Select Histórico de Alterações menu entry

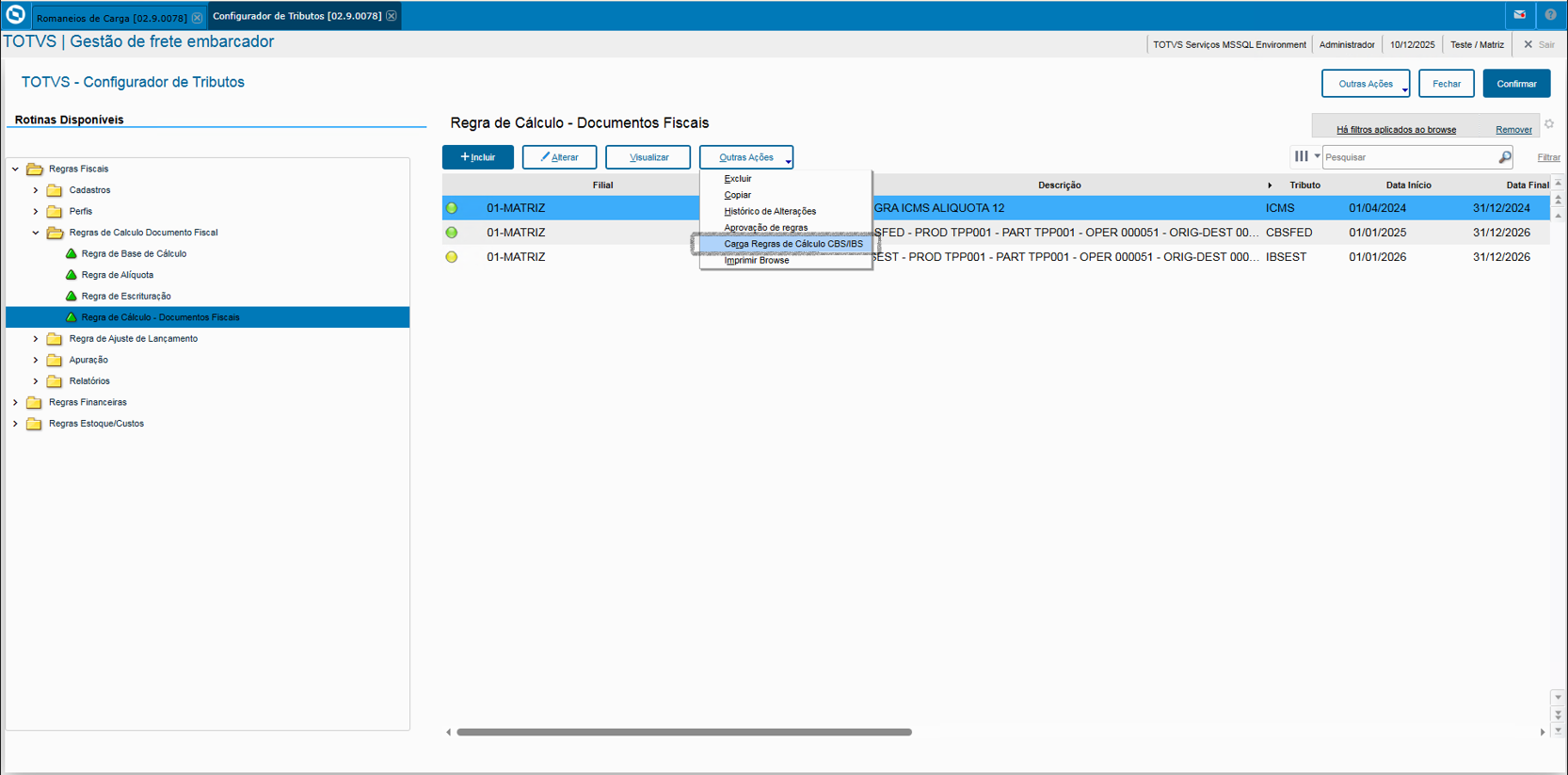coord(770,212)
